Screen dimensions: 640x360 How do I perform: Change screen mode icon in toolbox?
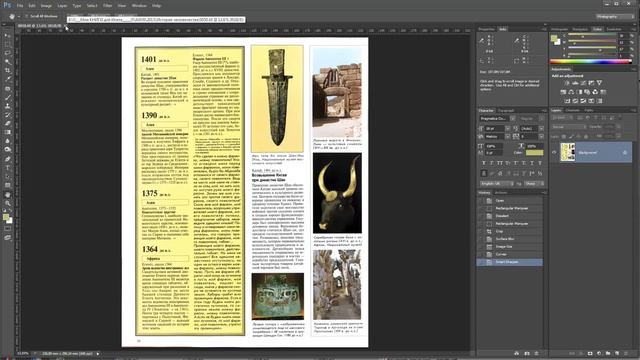7,238
